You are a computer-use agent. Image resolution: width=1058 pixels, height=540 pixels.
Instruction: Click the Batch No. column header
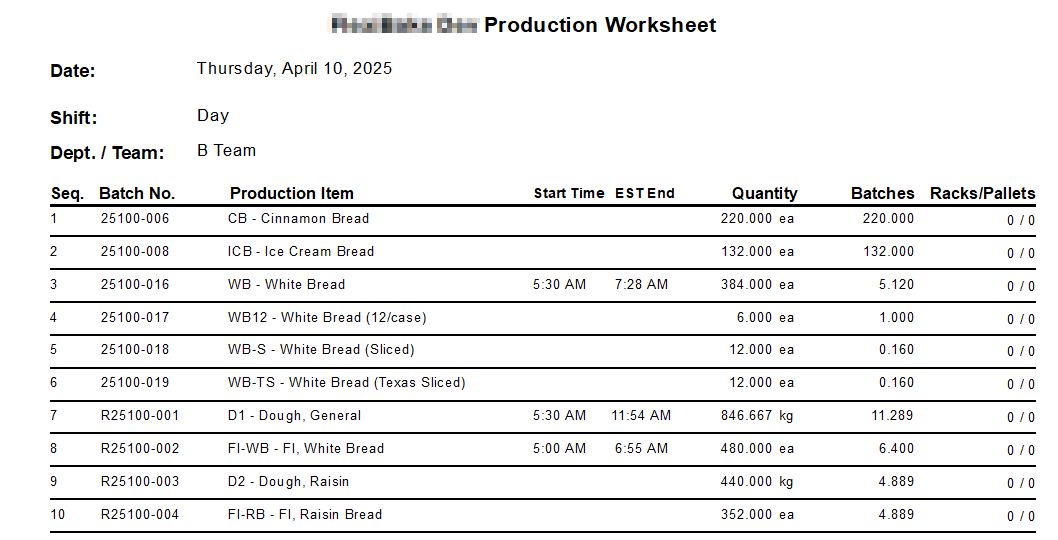tap(137, 194)
